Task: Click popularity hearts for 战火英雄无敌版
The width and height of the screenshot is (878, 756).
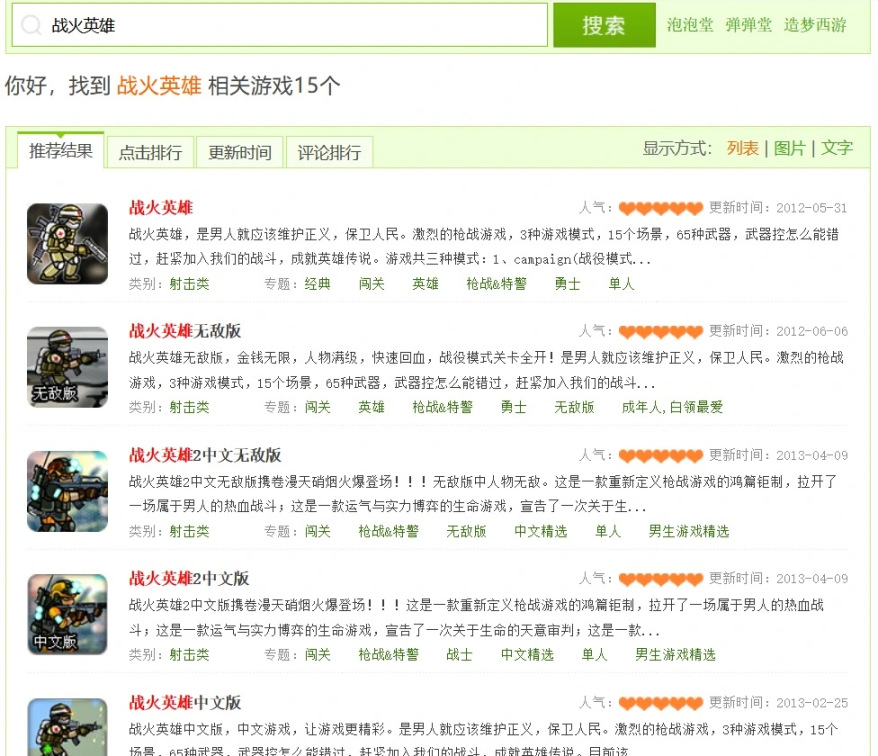Action: coord(661,332)
